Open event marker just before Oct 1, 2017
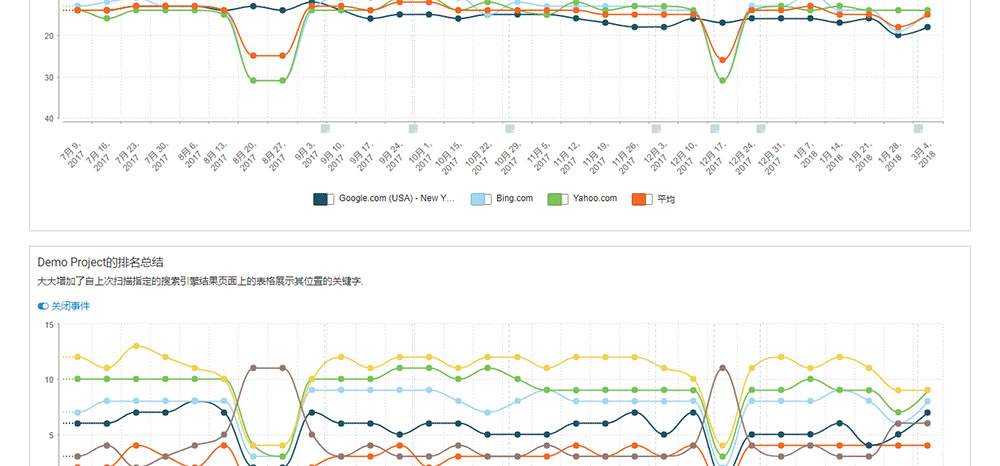Viewport: 1000px width, 466px height. pos(413,128)
